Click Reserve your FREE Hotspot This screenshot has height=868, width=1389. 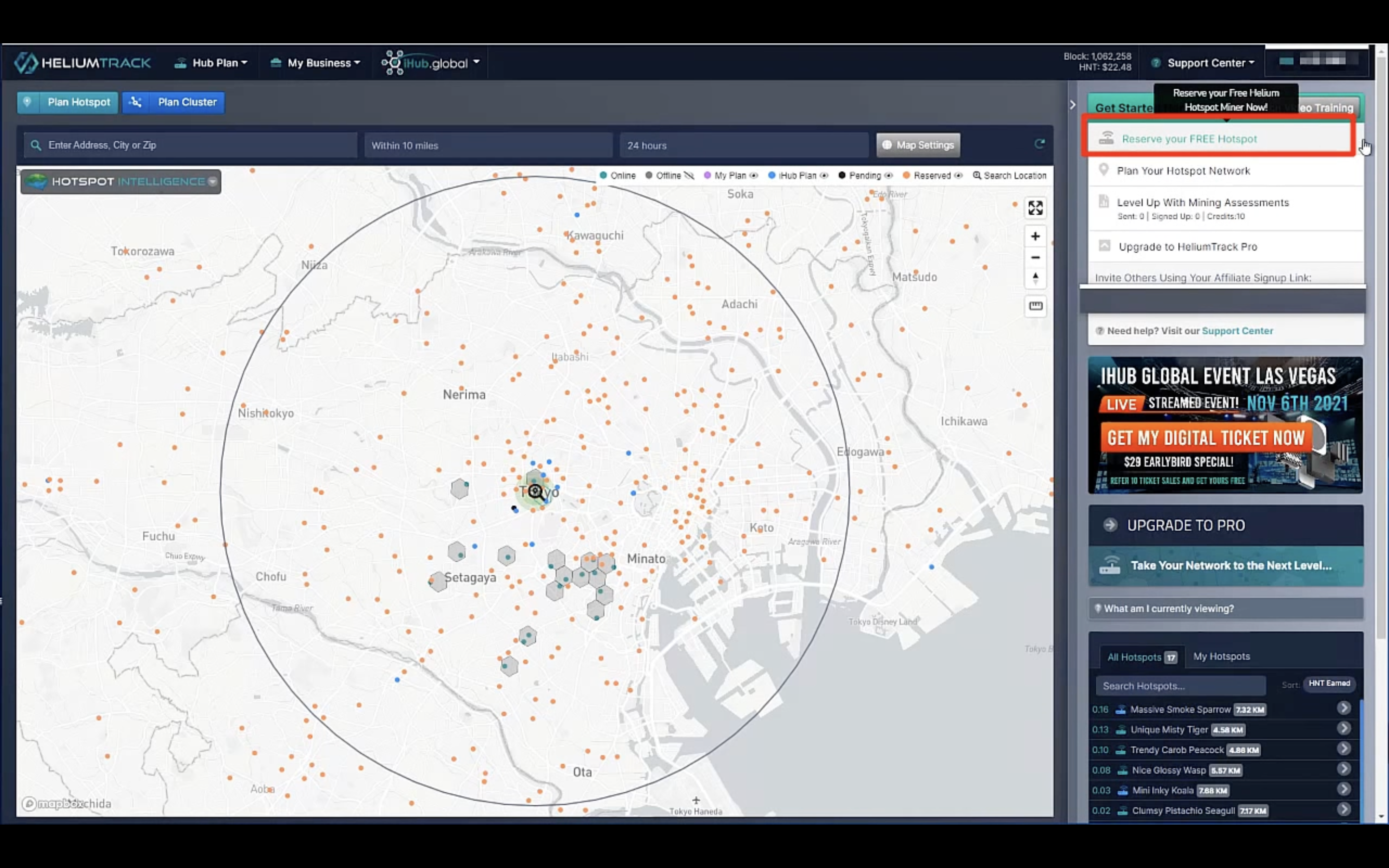point(1219,139)
